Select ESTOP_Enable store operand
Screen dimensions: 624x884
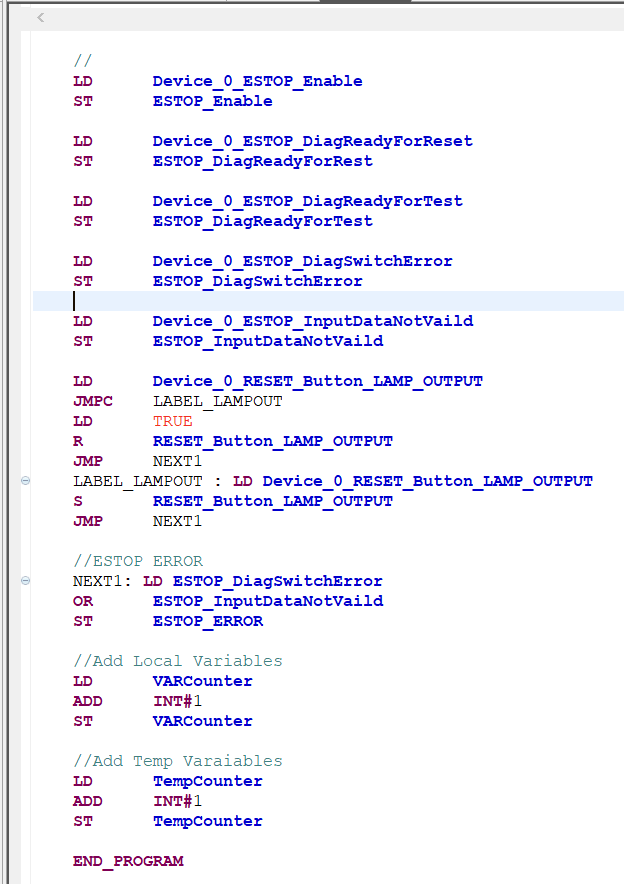[213, 101]
